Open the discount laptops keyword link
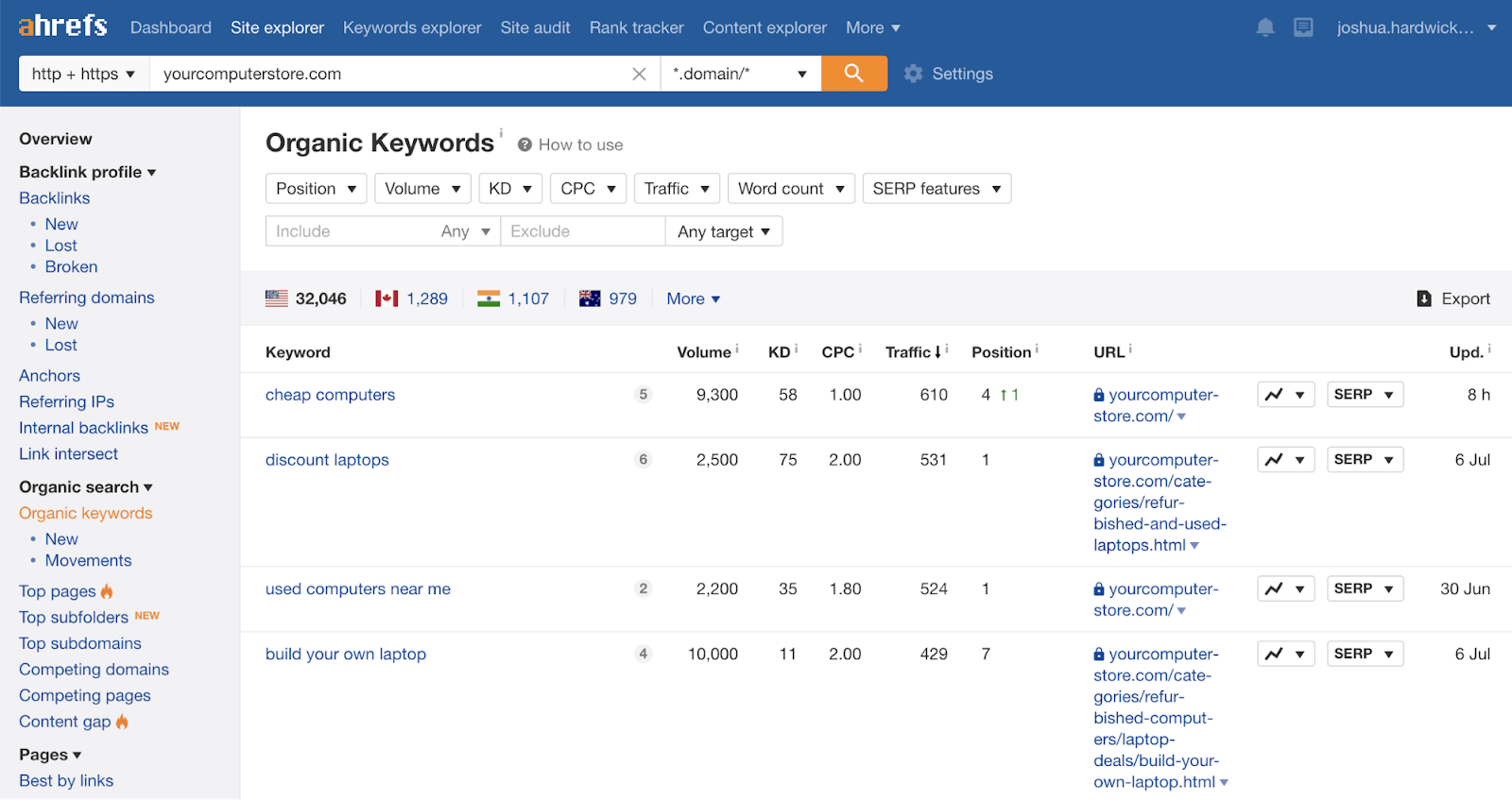Image resolution: width=1512 pixels, height=800 pixels. click(327, 460)
